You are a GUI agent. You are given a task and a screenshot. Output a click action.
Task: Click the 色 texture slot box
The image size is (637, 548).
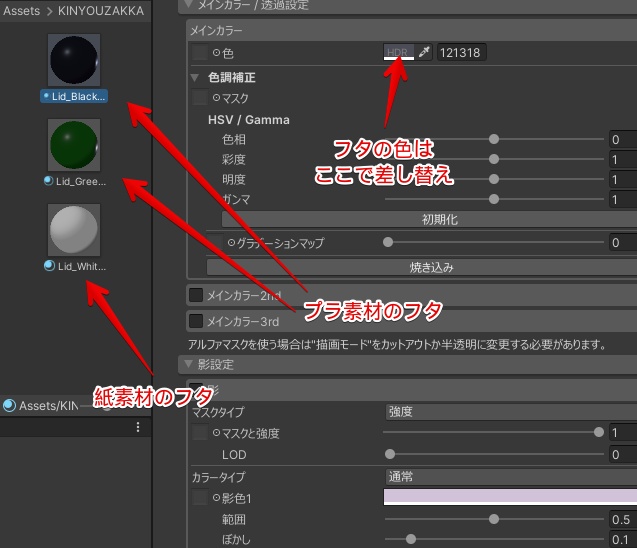(200, 52)
